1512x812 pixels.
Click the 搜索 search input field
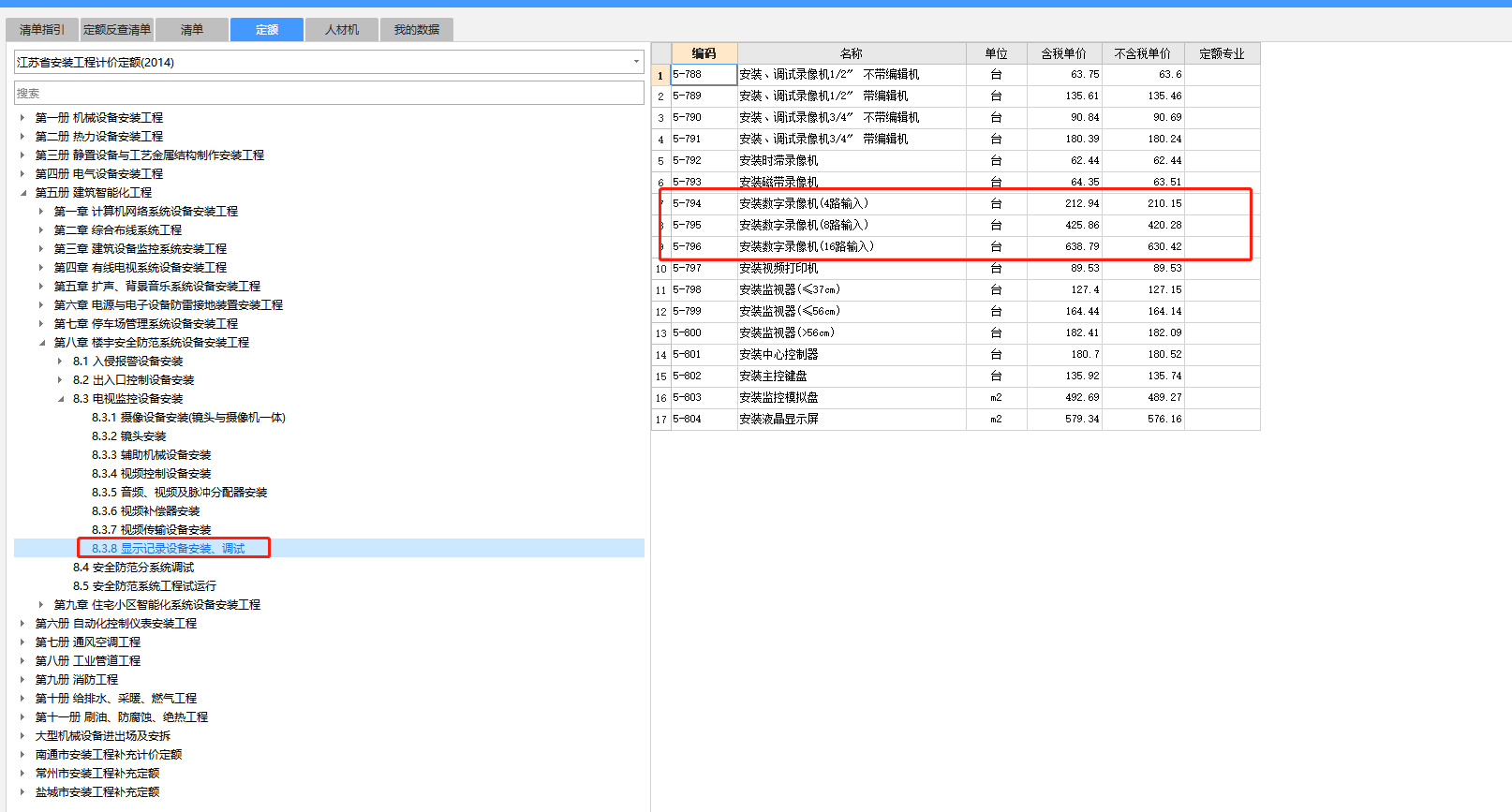[329, 93]
